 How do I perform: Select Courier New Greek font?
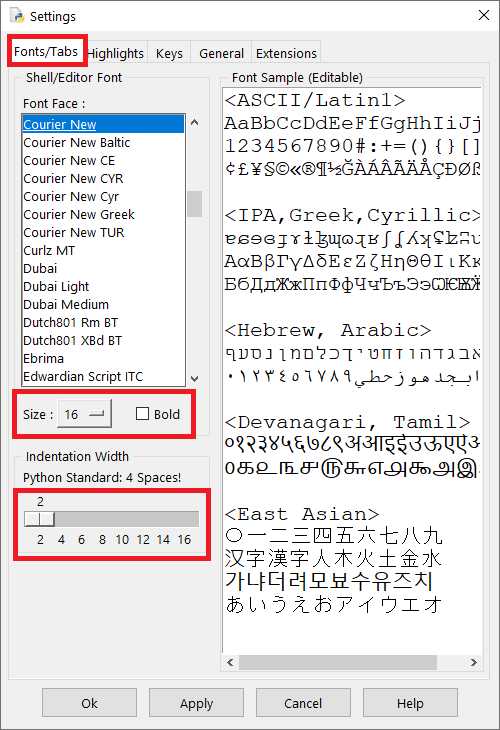tap(79, 215)
